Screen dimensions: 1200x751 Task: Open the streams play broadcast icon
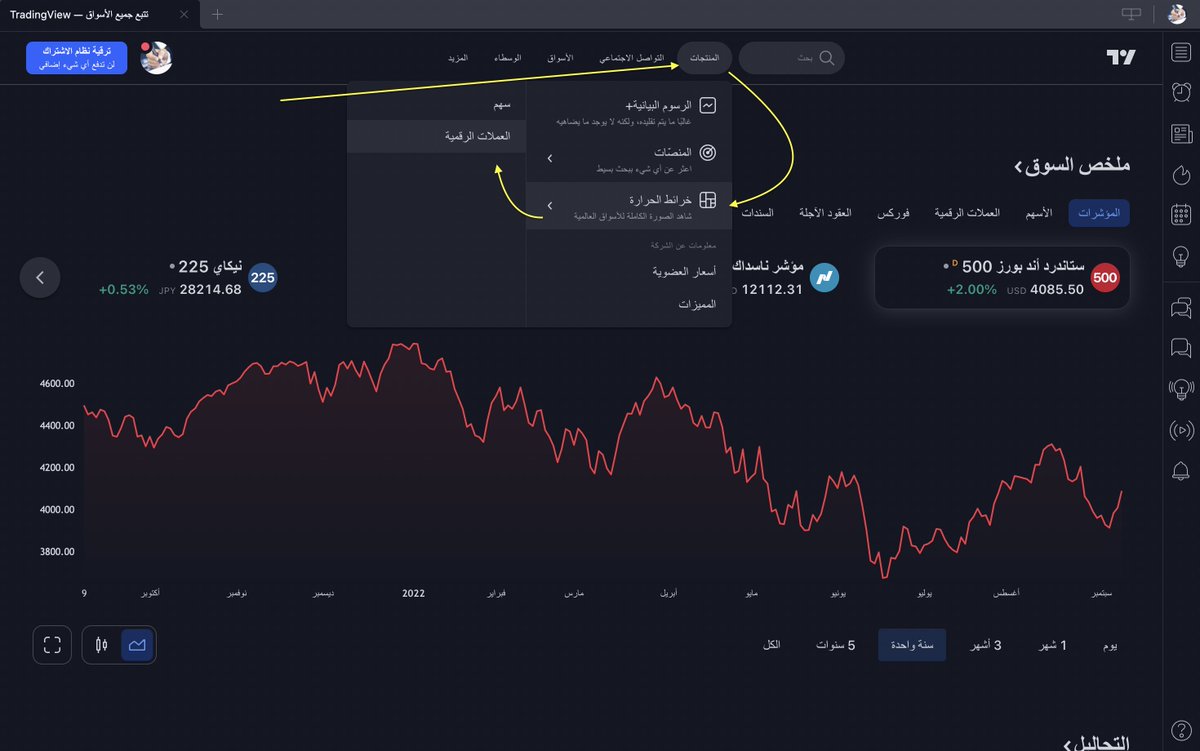[x=1181, y=430]
